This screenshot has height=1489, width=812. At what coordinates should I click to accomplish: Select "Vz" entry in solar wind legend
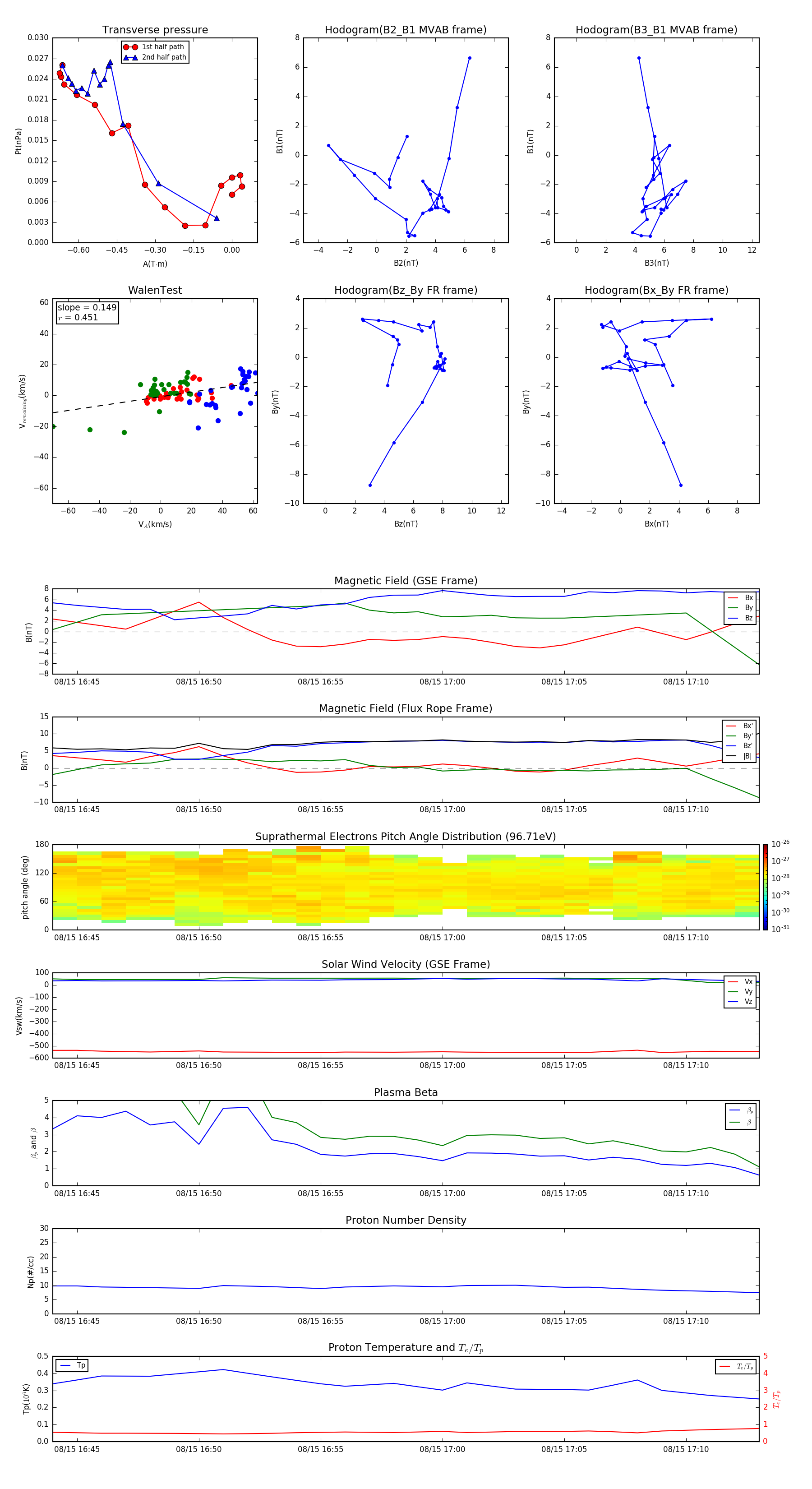[740, 1002]
